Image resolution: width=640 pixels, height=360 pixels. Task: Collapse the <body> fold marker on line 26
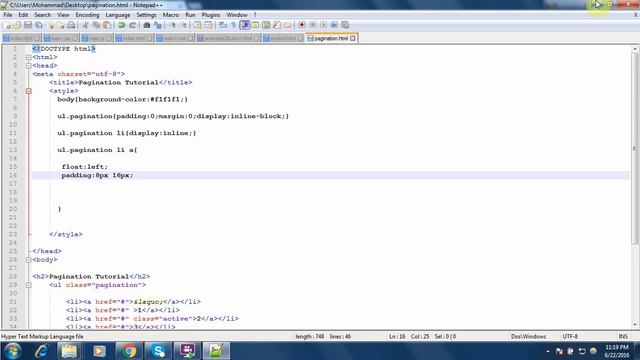click(x=29, y=260)
